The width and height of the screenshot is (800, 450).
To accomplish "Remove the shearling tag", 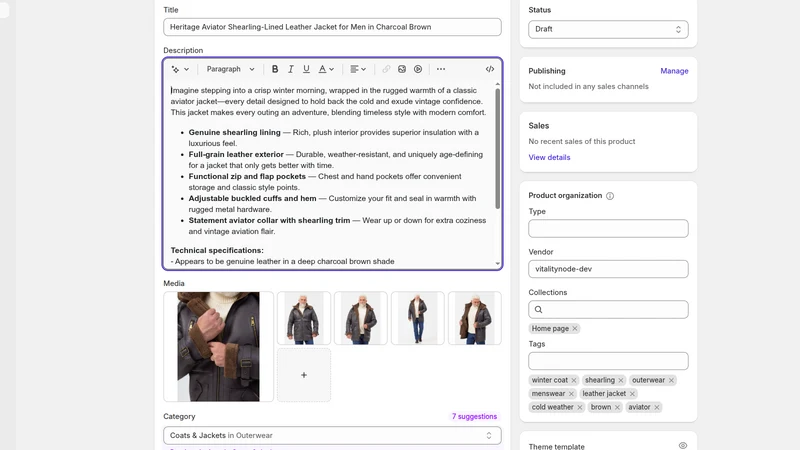I will pyautogui.click(x=620, y=380).
